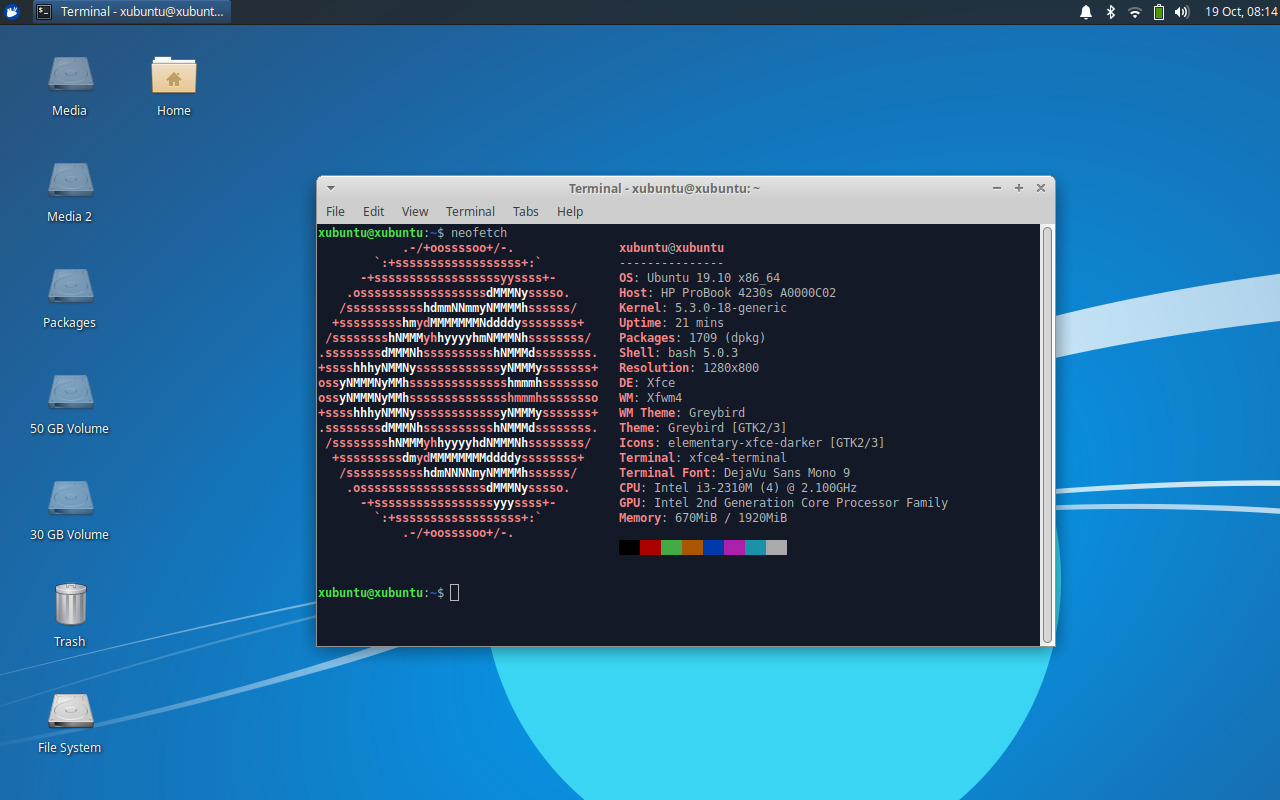Open the File System icon
The height and width of the screenshot is (800, 1280).
pos(70,711)
